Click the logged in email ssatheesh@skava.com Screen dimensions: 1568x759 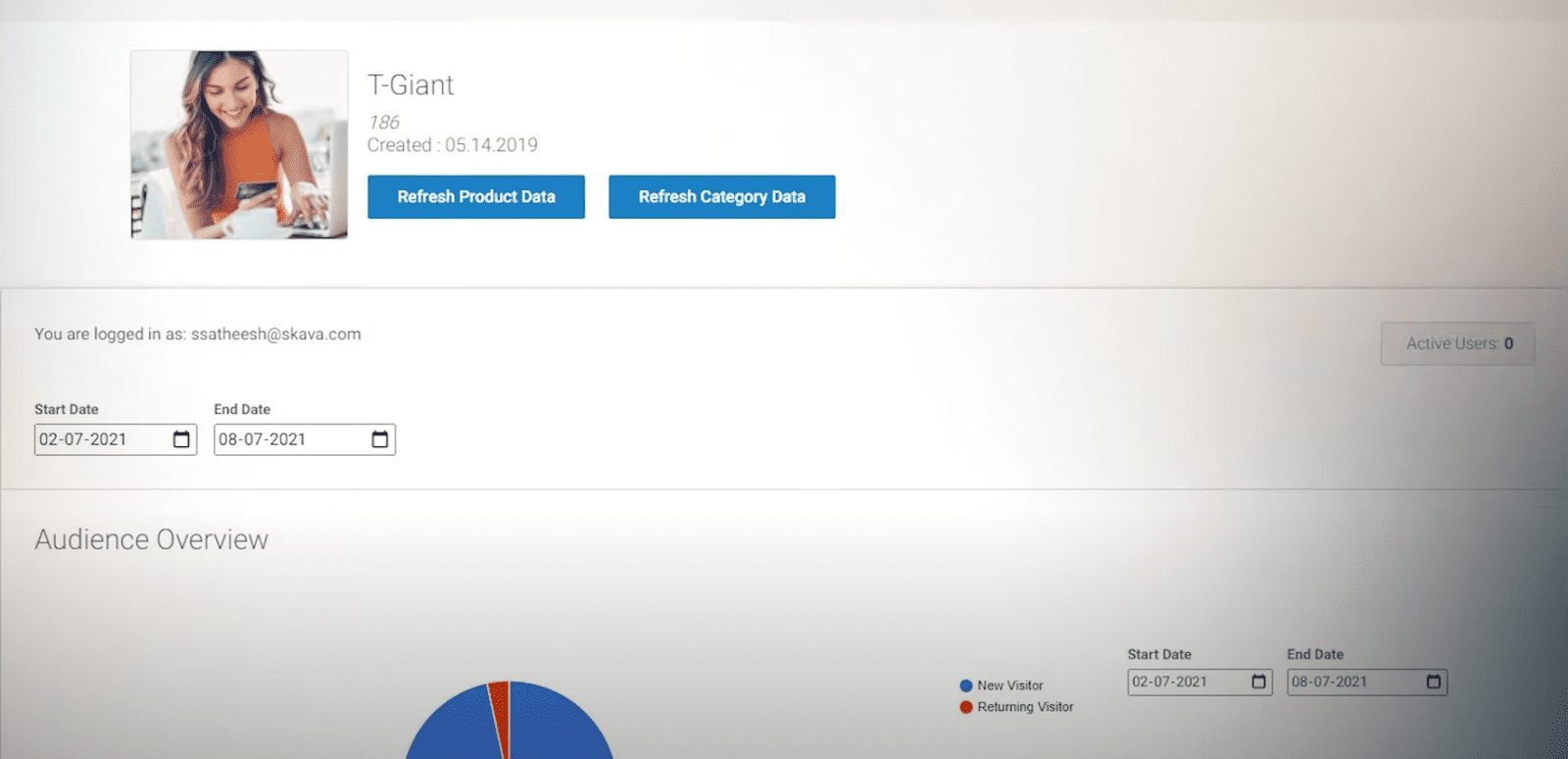click(x=276, y=334)
